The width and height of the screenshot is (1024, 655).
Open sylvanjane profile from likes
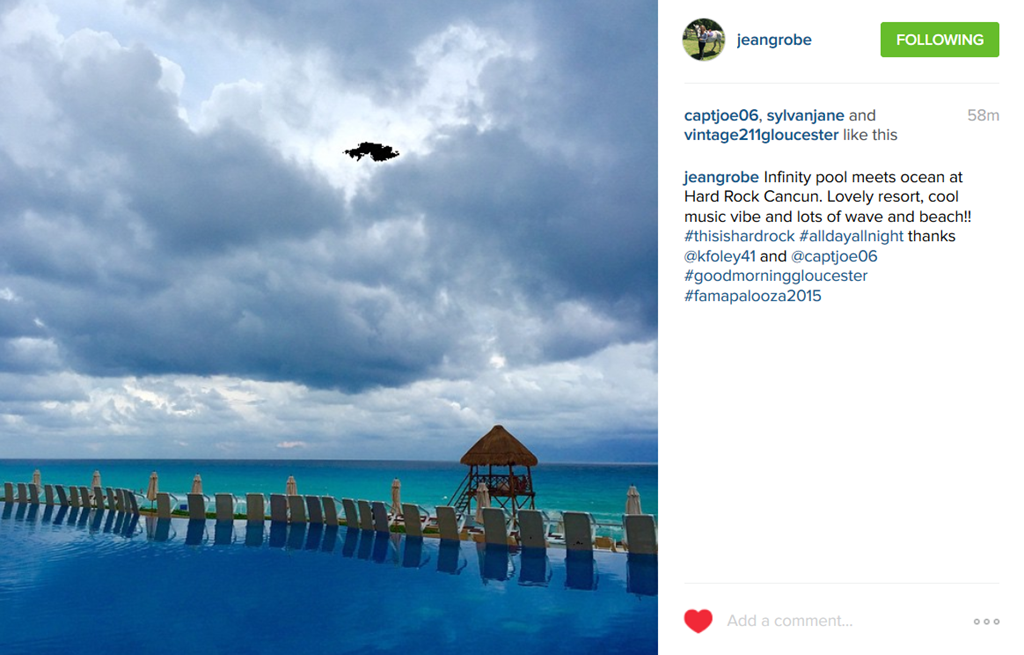[x=805, y=116]
